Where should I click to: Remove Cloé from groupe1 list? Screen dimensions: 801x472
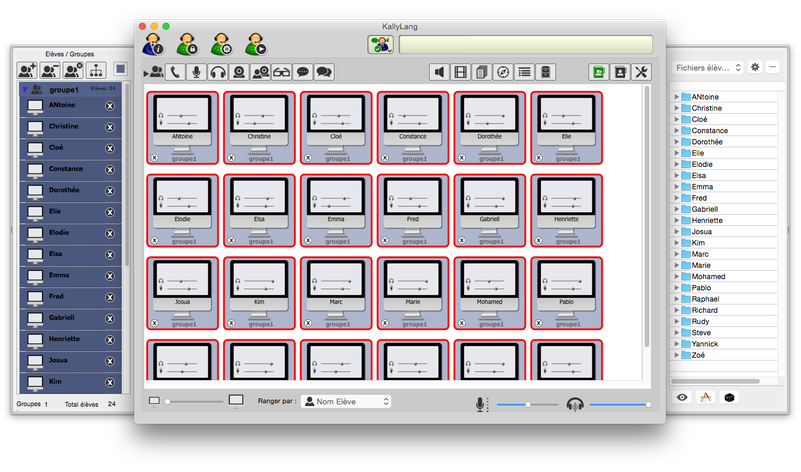pos(110,149)
